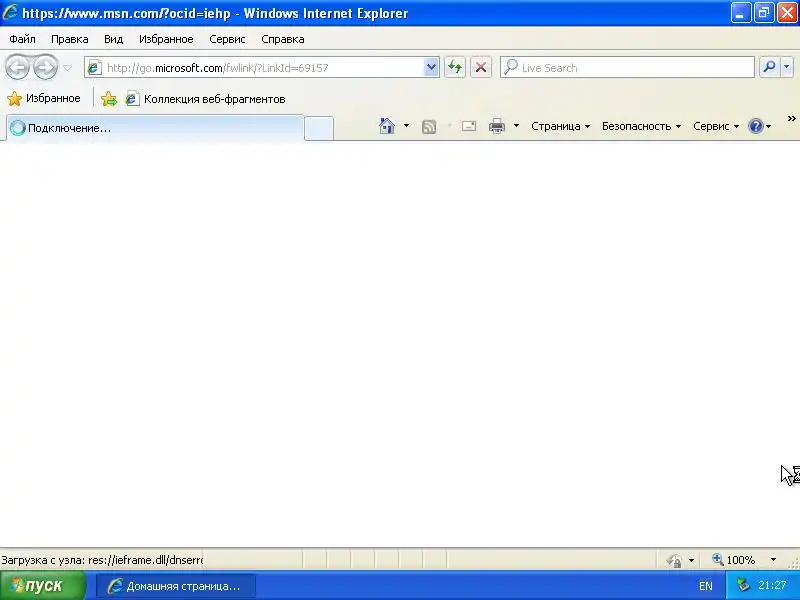Click the 21:27 clock
800x600 pixels.
772,586
